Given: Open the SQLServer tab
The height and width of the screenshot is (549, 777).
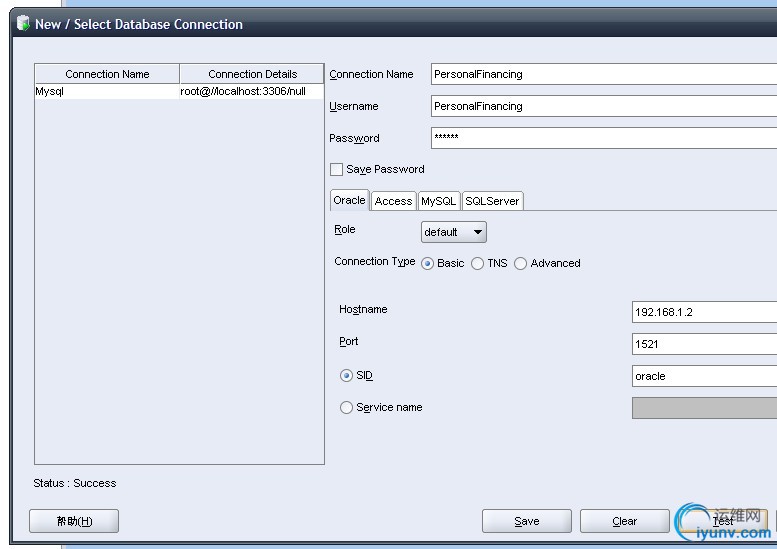Looking at the screenshot, I should 492,201.
